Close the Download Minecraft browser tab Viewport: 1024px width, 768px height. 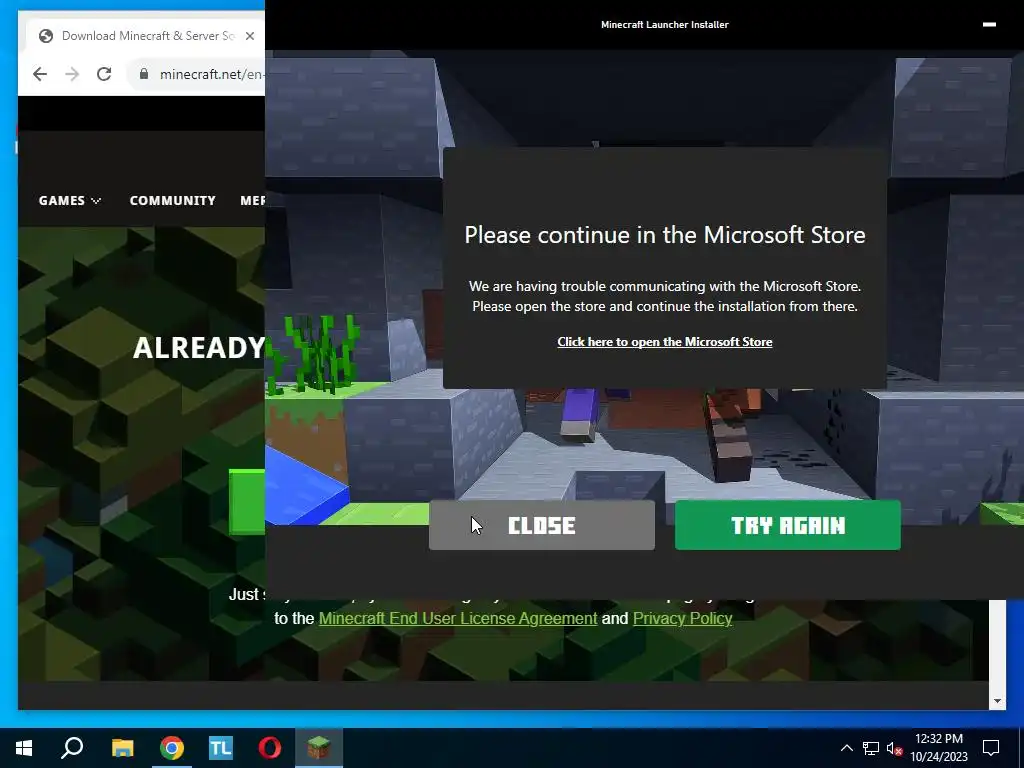(249, 36)
